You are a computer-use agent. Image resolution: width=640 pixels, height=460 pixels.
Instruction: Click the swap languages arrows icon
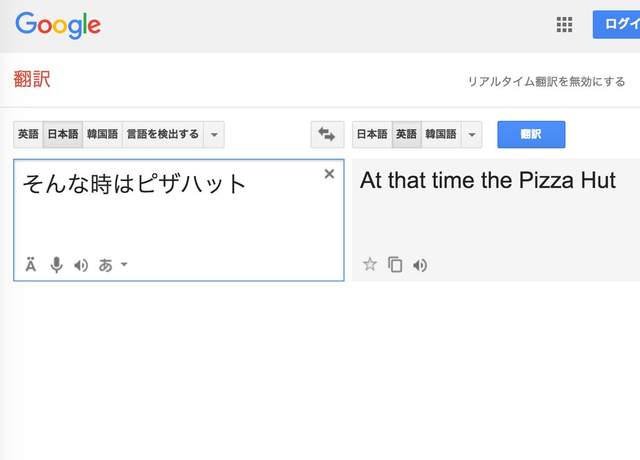pyautogui.click(x=326, y=134)
